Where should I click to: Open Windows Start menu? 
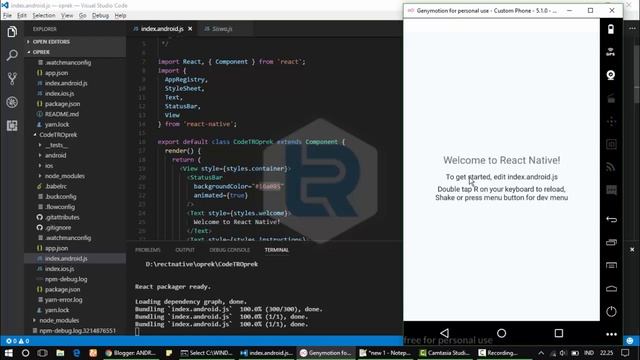pos(8,353)
